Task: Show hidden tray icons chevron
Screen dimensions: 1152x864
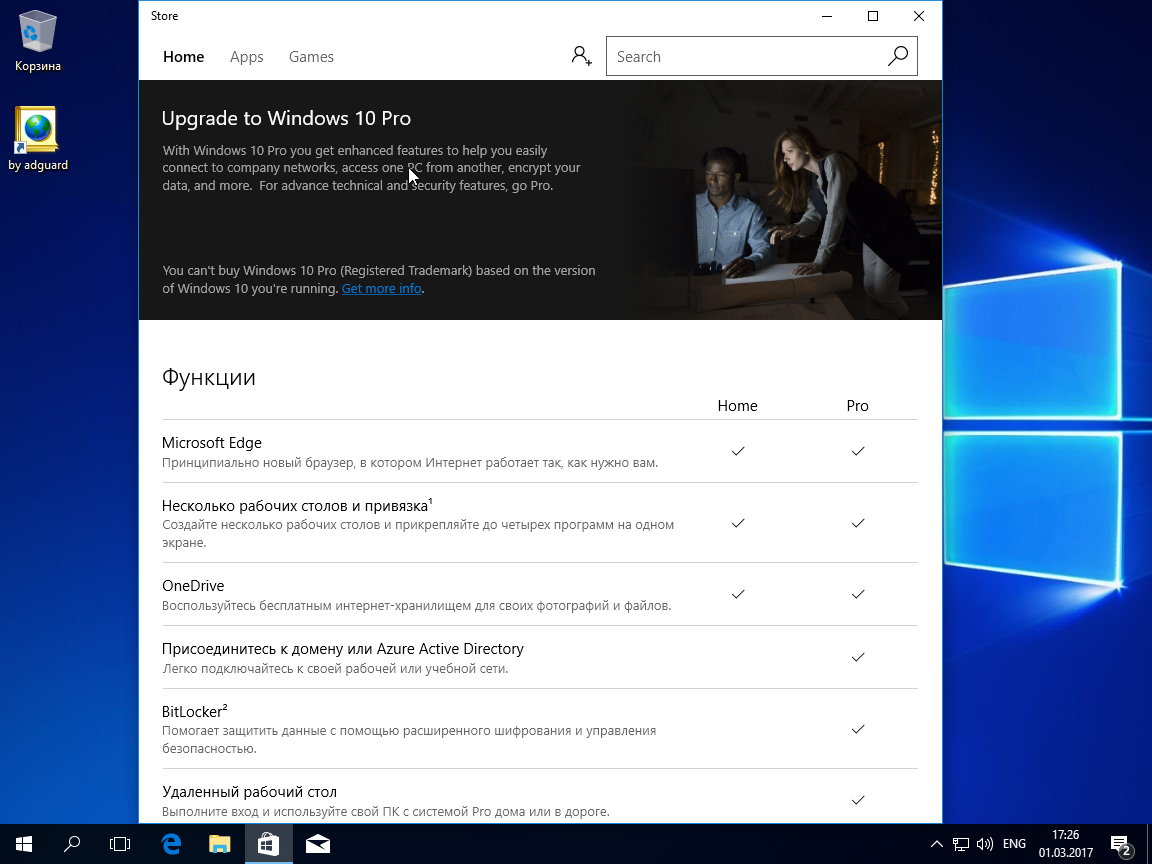Action: coord(937,844)
